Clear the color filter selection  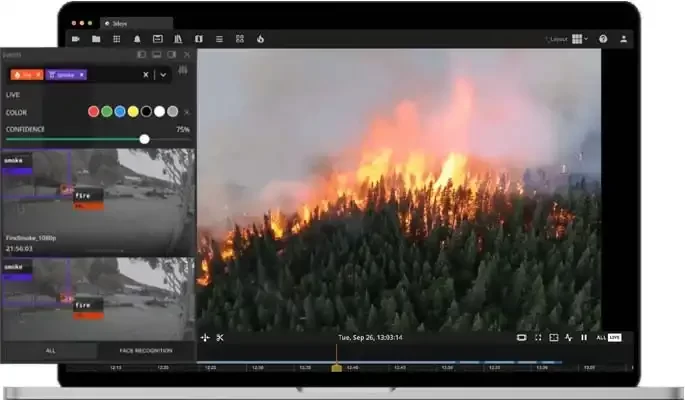tap(187, 112)
